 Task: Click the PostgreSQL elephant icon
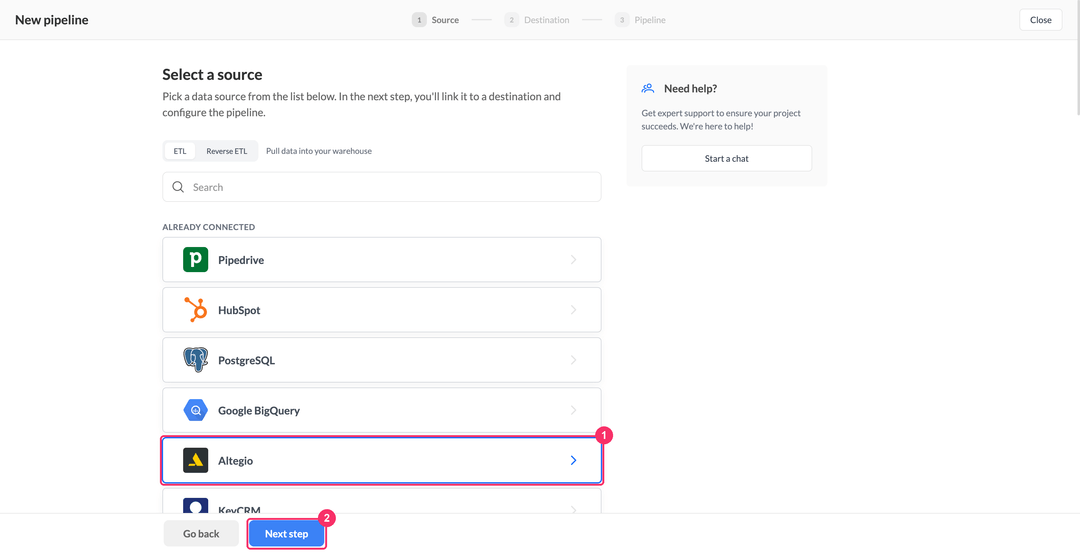pos(196,360)
